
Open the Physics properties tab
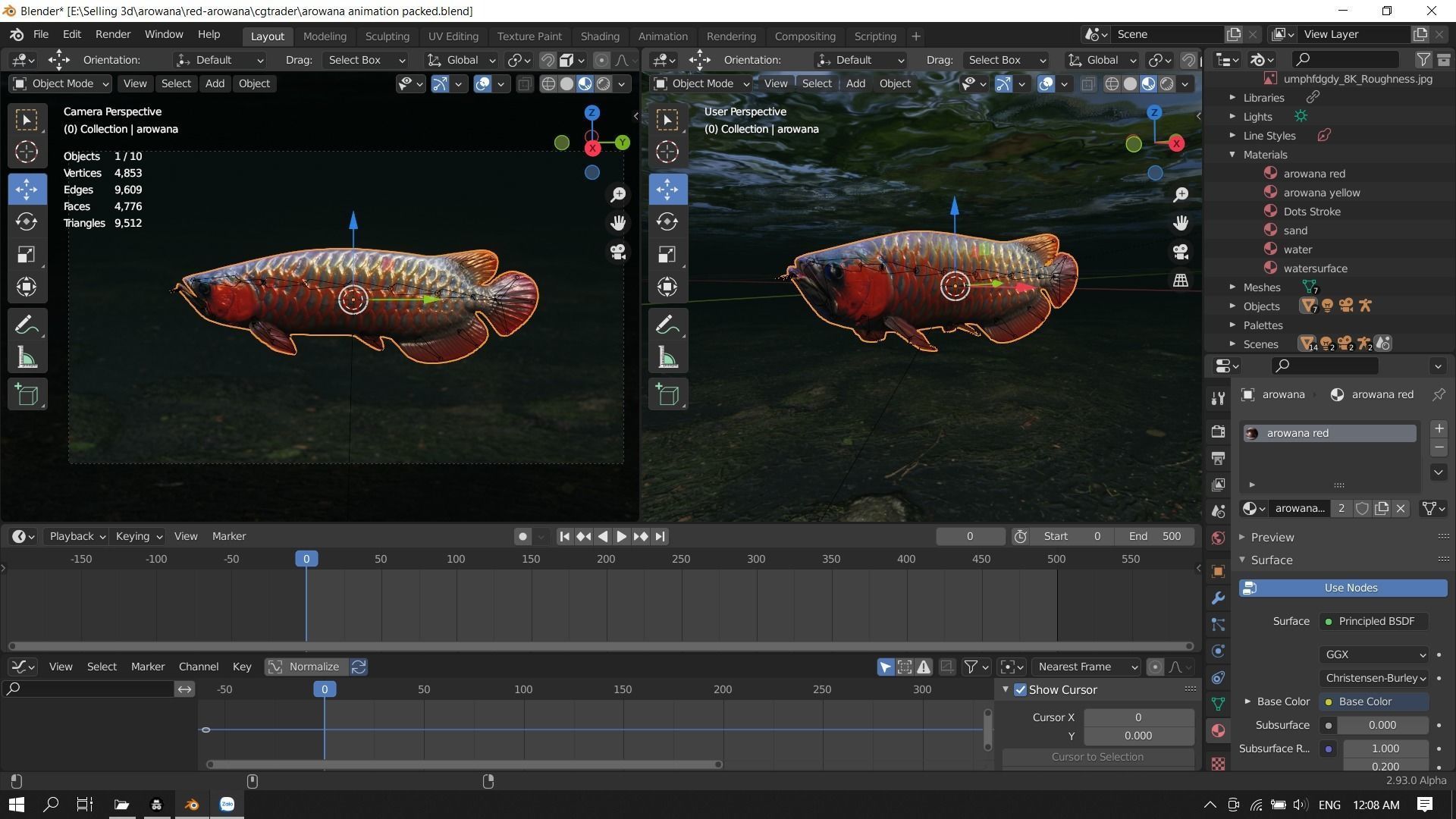pyautogui.click(x=1218, y=651)
